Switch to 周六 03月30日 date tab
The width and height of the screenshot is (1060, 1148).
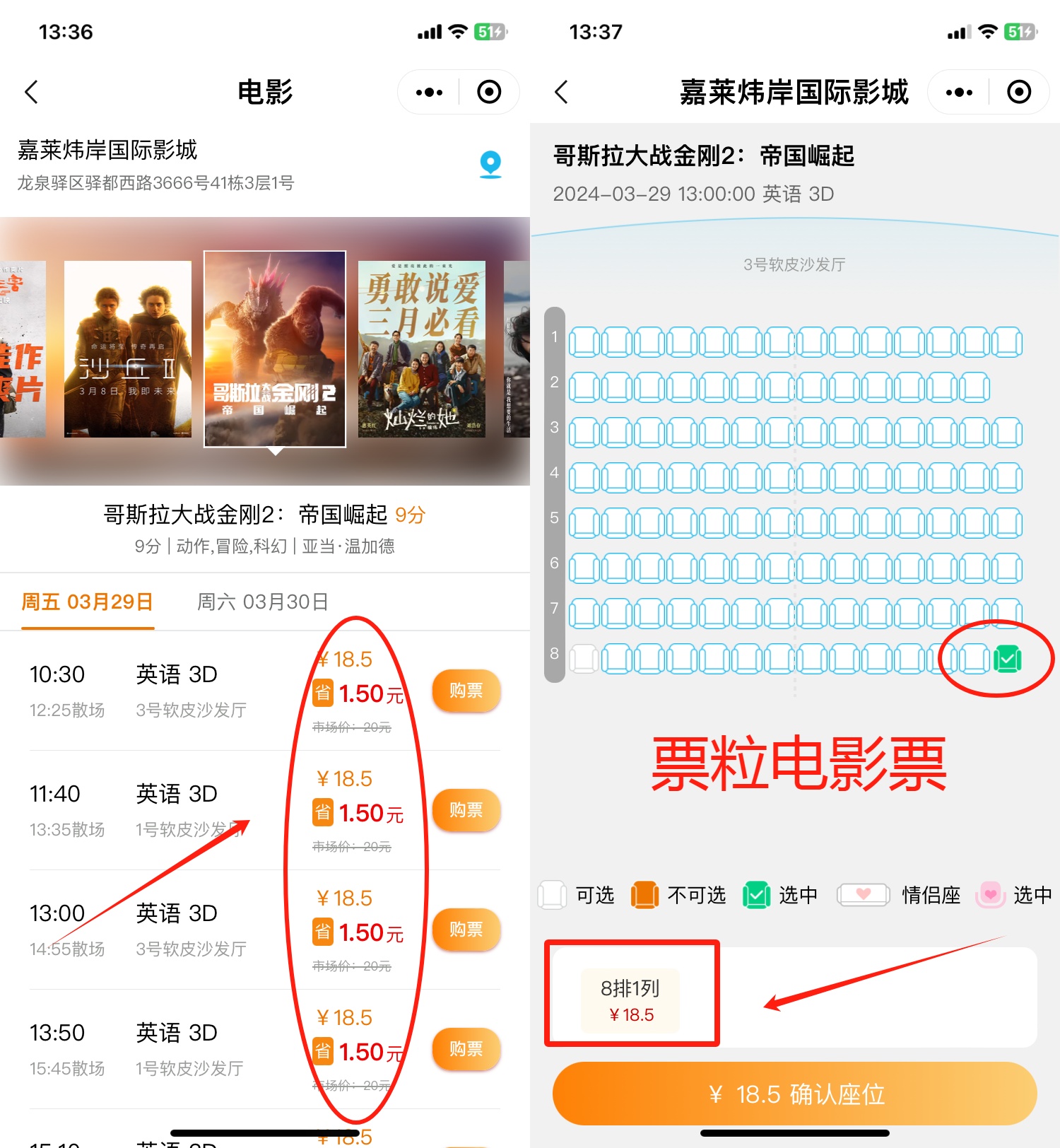[262, 602]
